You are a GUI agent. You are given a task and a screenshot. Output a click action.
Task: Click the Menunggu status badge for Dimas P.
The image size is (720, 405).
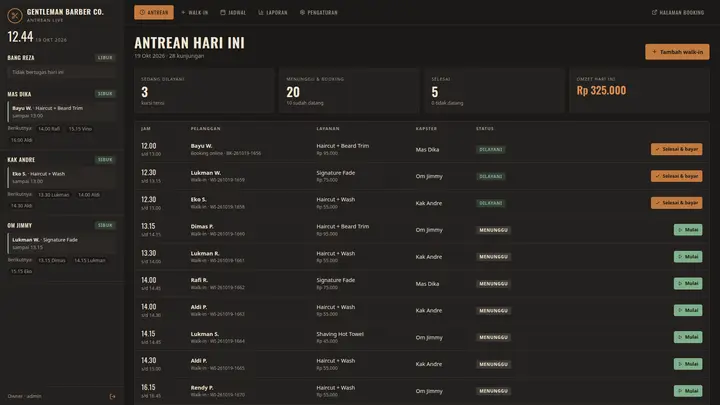[x=494, y=230]
